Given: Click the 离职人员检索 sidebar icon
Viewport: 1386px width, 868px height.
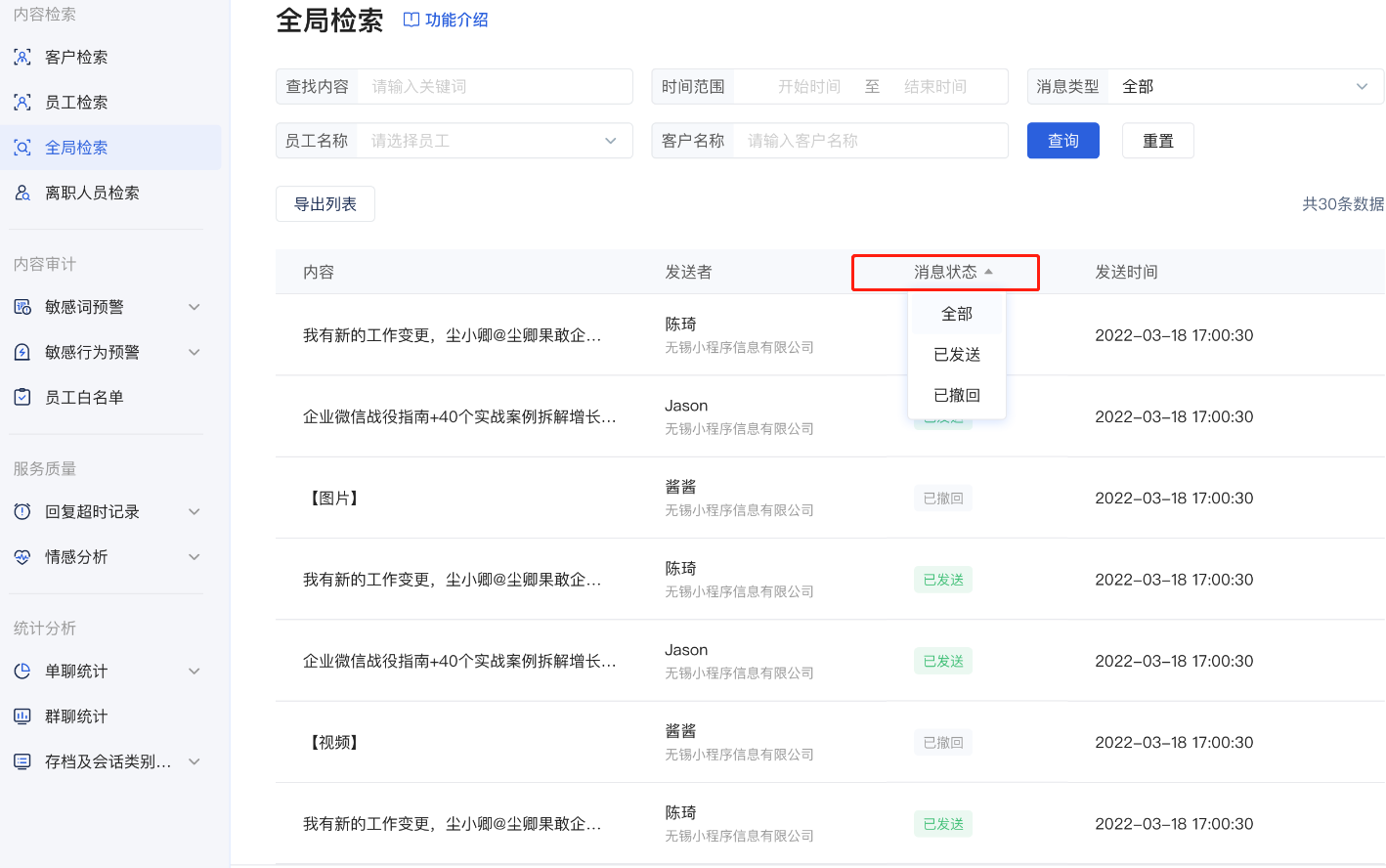Looking at the screenshot, I should (x=22, y=193).
